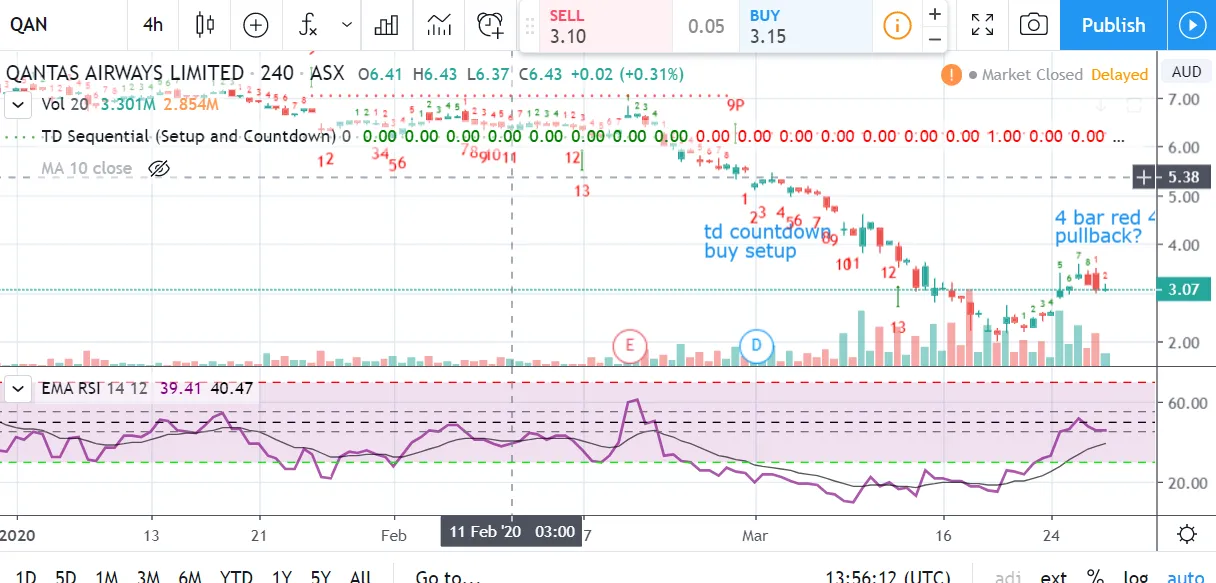Click the Market Closed status
Image resolution: width=1216 pixels, height=583 pixels.
tap(1032, 74)
